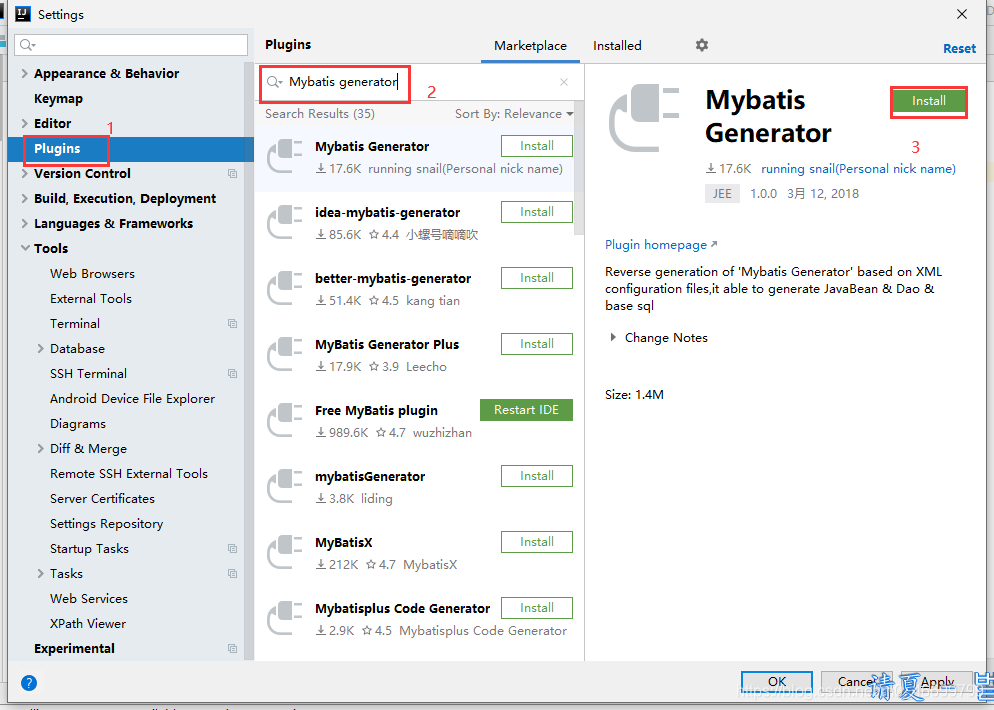Click the idea-mybatis-generator plugin icon
This screenshot has height=710, width=994.
point(285,222)
